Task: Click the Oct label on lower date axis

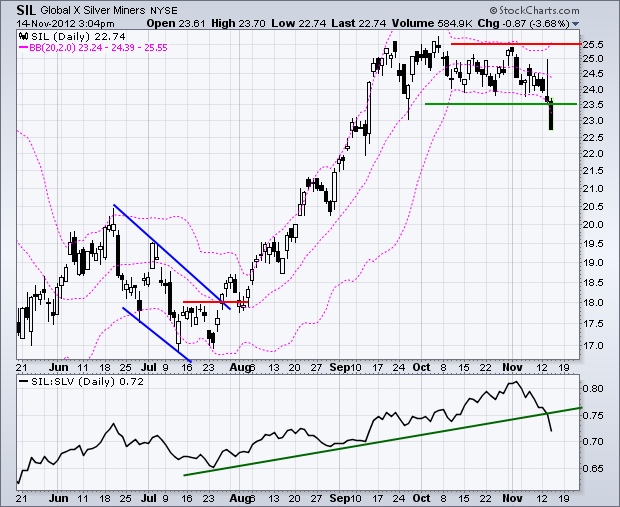Action: click(421, 498)
